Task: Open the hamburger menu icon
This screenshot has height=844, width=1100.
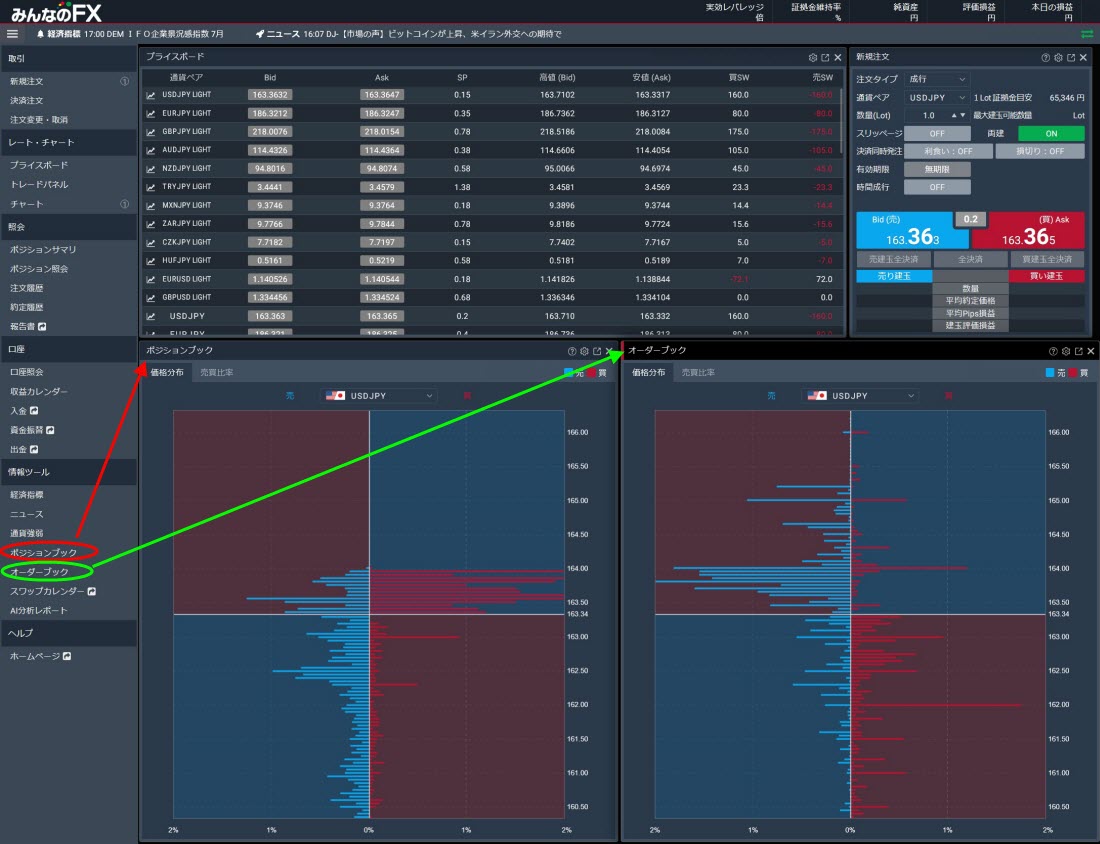Action: [12, 34]
